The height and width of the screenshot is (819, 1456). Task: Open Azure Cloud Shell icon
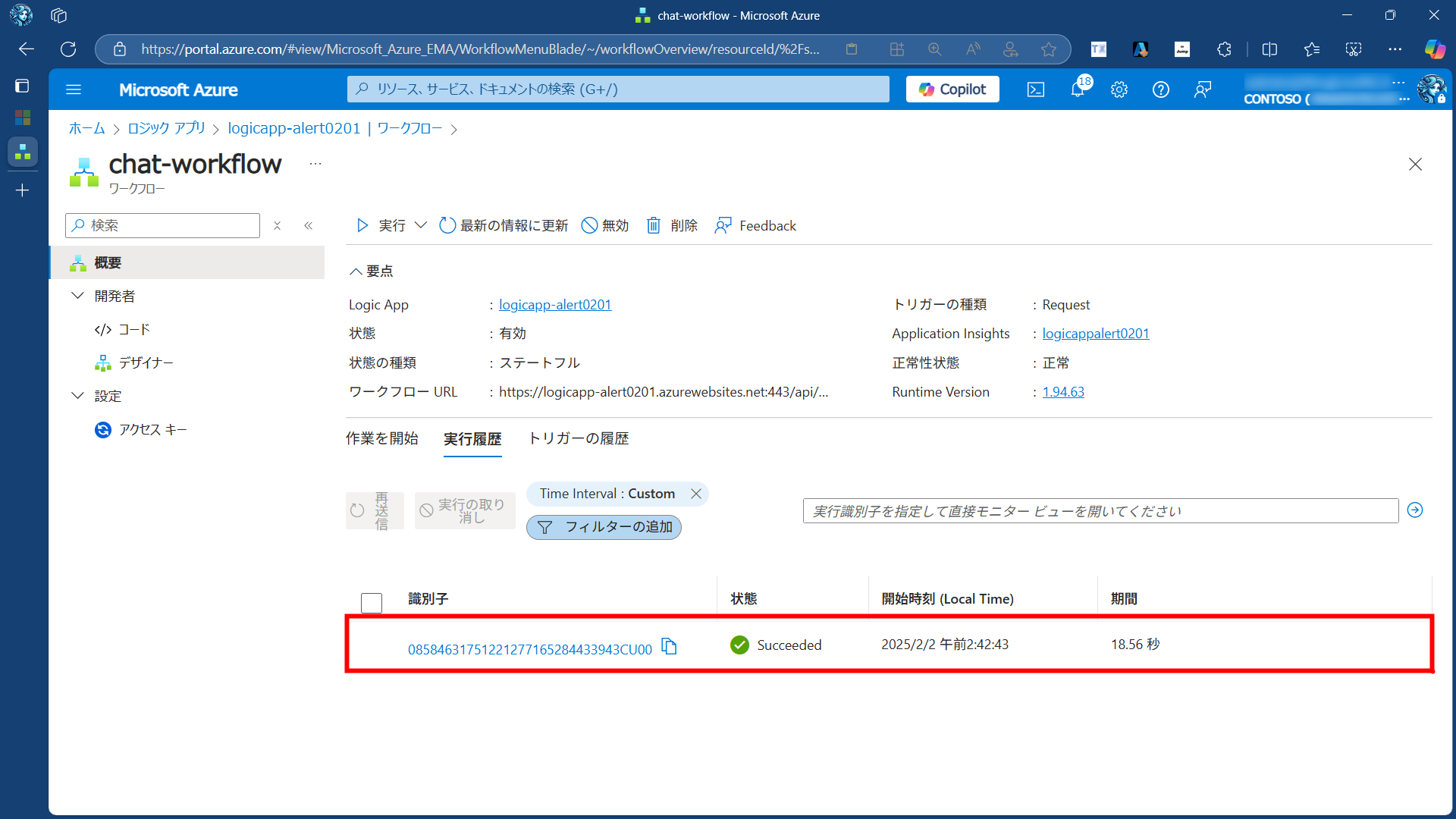click(x=1035, y=89)
